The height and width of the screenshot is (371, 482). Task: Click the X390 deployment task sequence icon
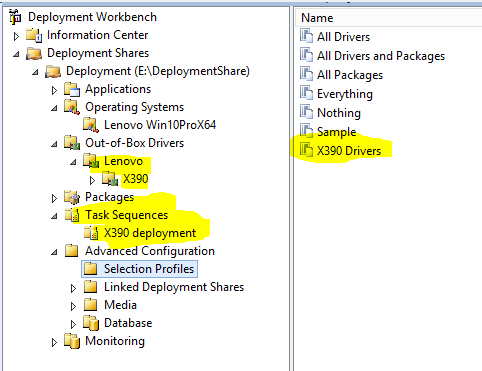pyautogui.click(x=91, y=233)
